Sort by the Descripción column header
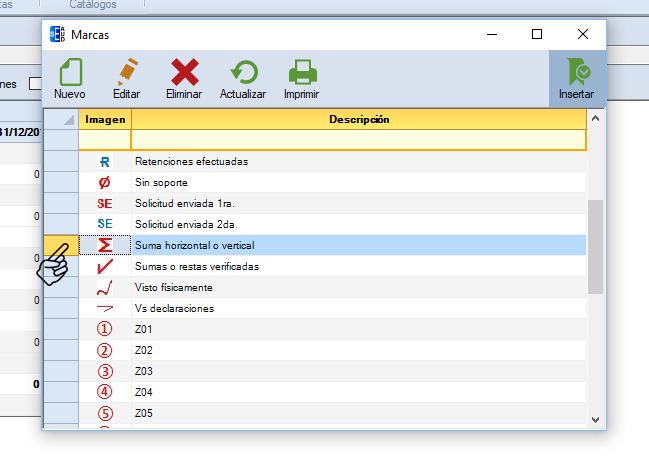649x456 pixels. coord(358,120)
